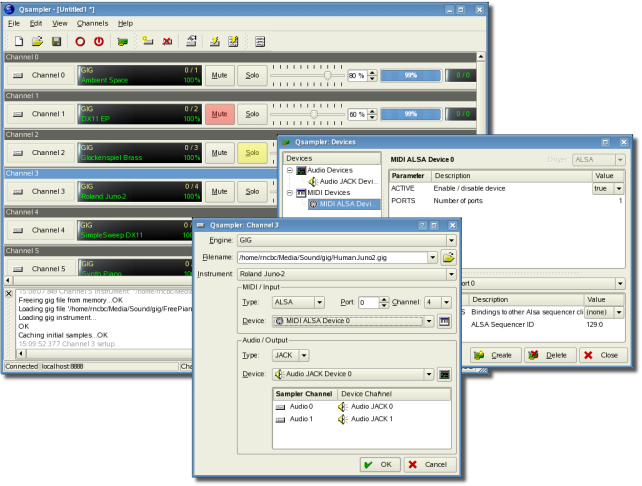Open MIDI device setup icon beside MIDI ALSA Device 0
Screen dimensions: 642x486
(443, 320)
